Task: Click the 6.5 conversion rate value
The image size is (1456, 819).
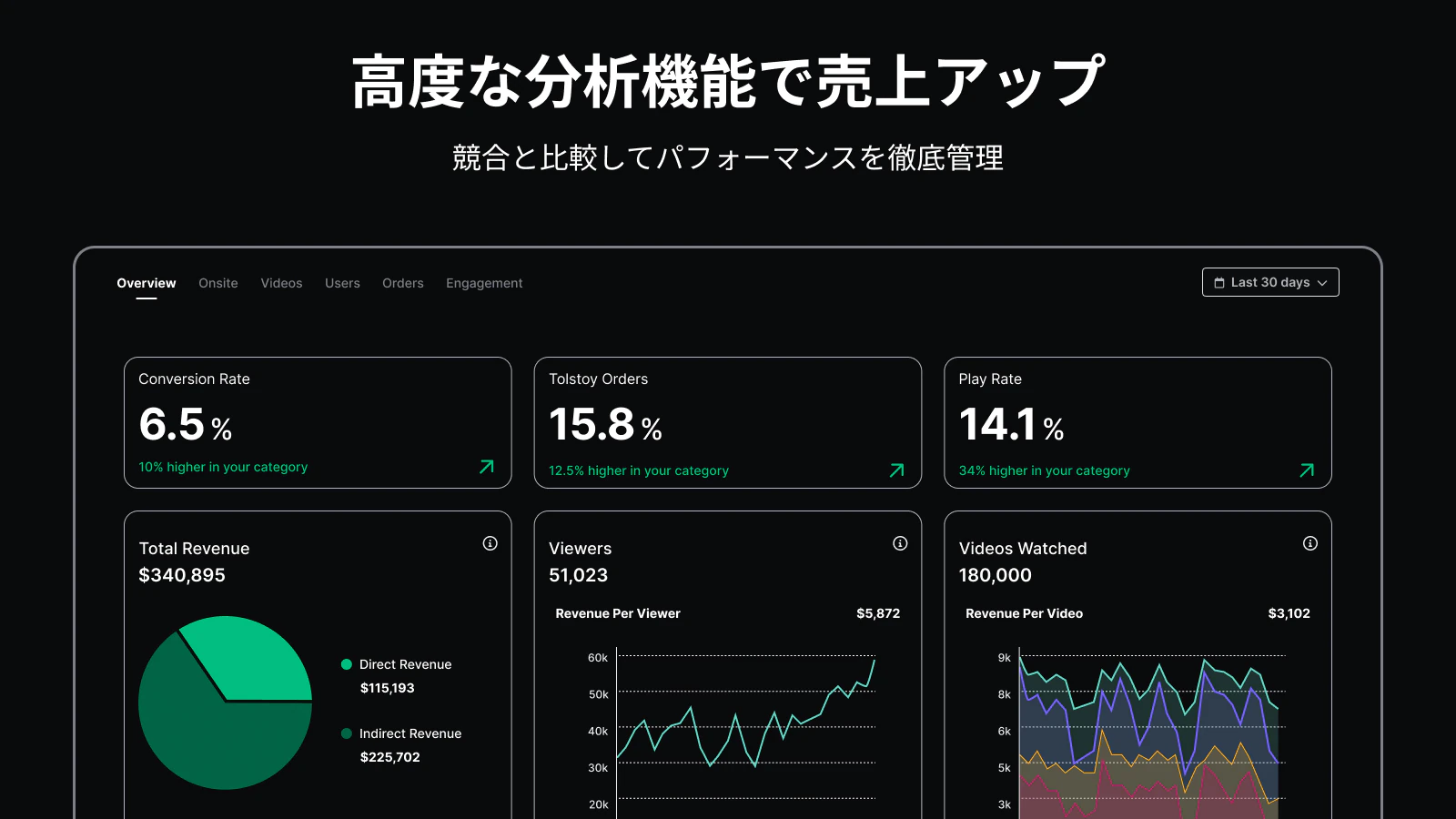Action: point(172,424)
